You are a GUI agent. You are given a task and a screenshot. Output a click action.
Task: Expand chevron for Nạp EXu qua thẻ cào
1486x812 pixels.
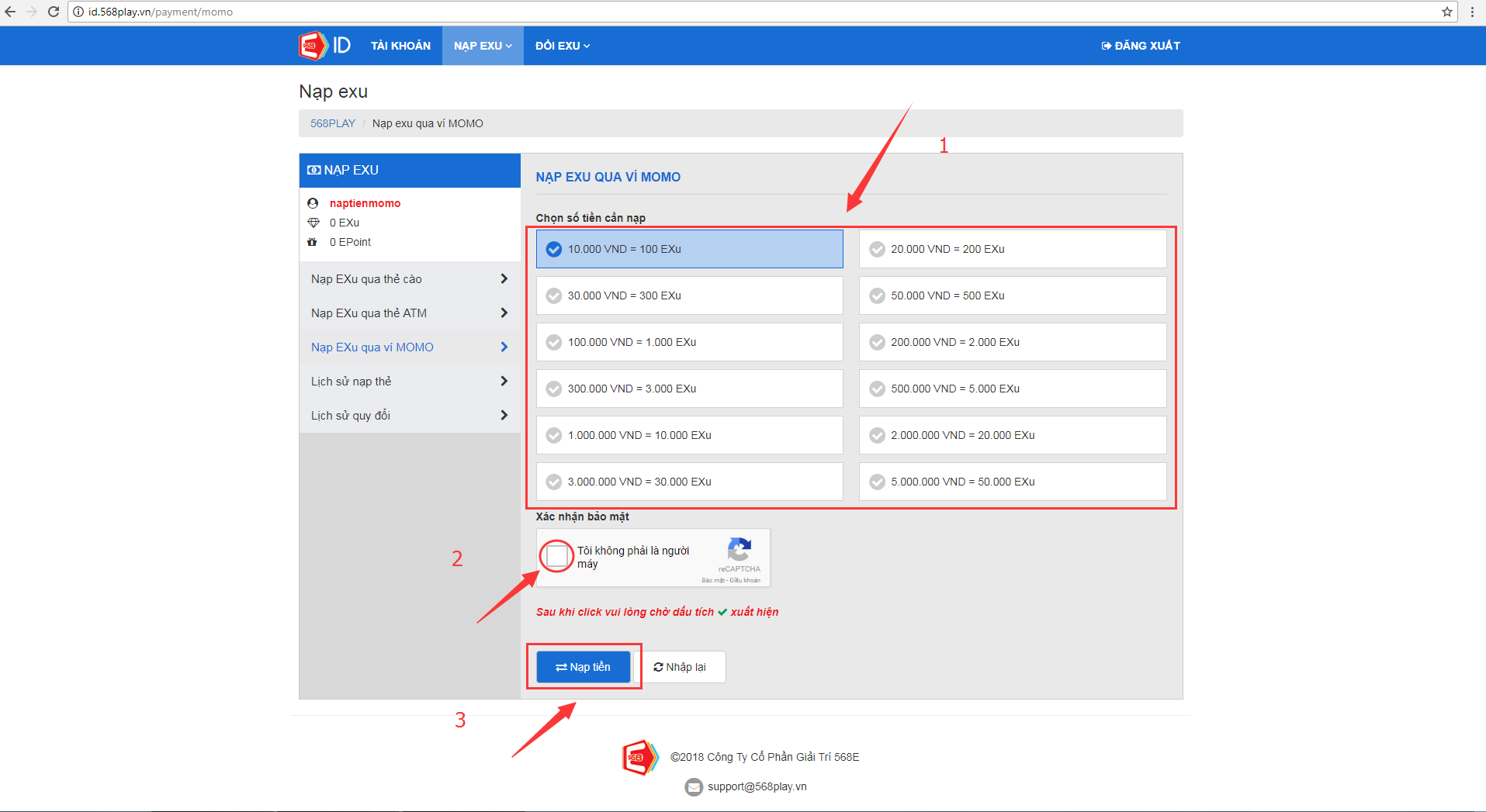tap(504, 278)
